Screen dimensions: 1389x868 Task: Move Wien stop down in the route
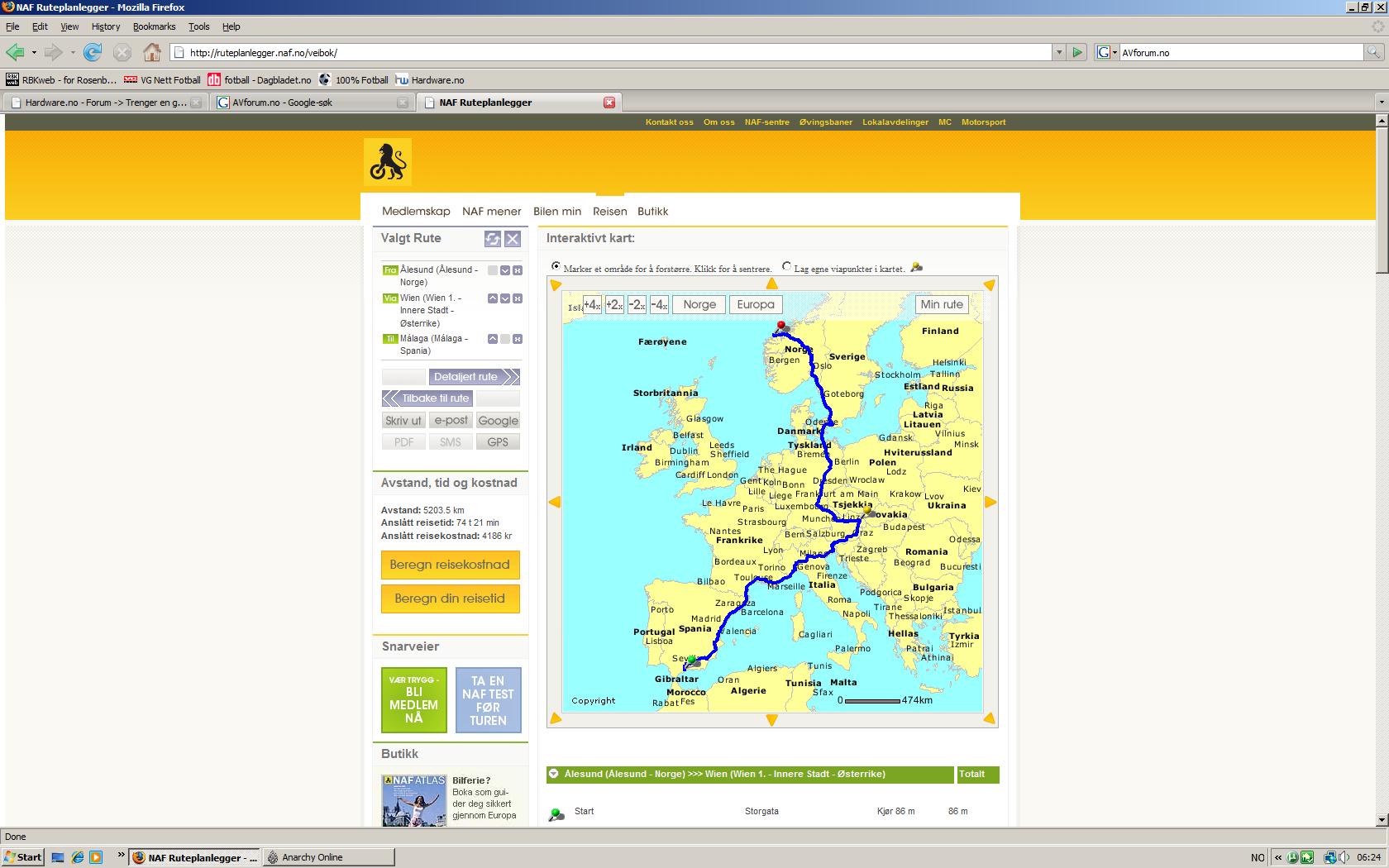pyautogui.click(x=505, y=298)
